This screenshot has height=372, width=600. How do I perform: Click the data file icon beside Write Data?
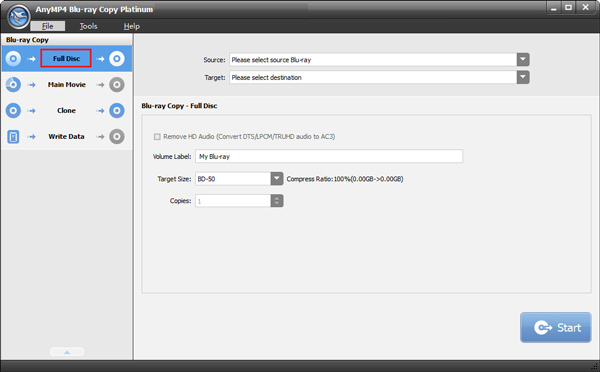13,137
